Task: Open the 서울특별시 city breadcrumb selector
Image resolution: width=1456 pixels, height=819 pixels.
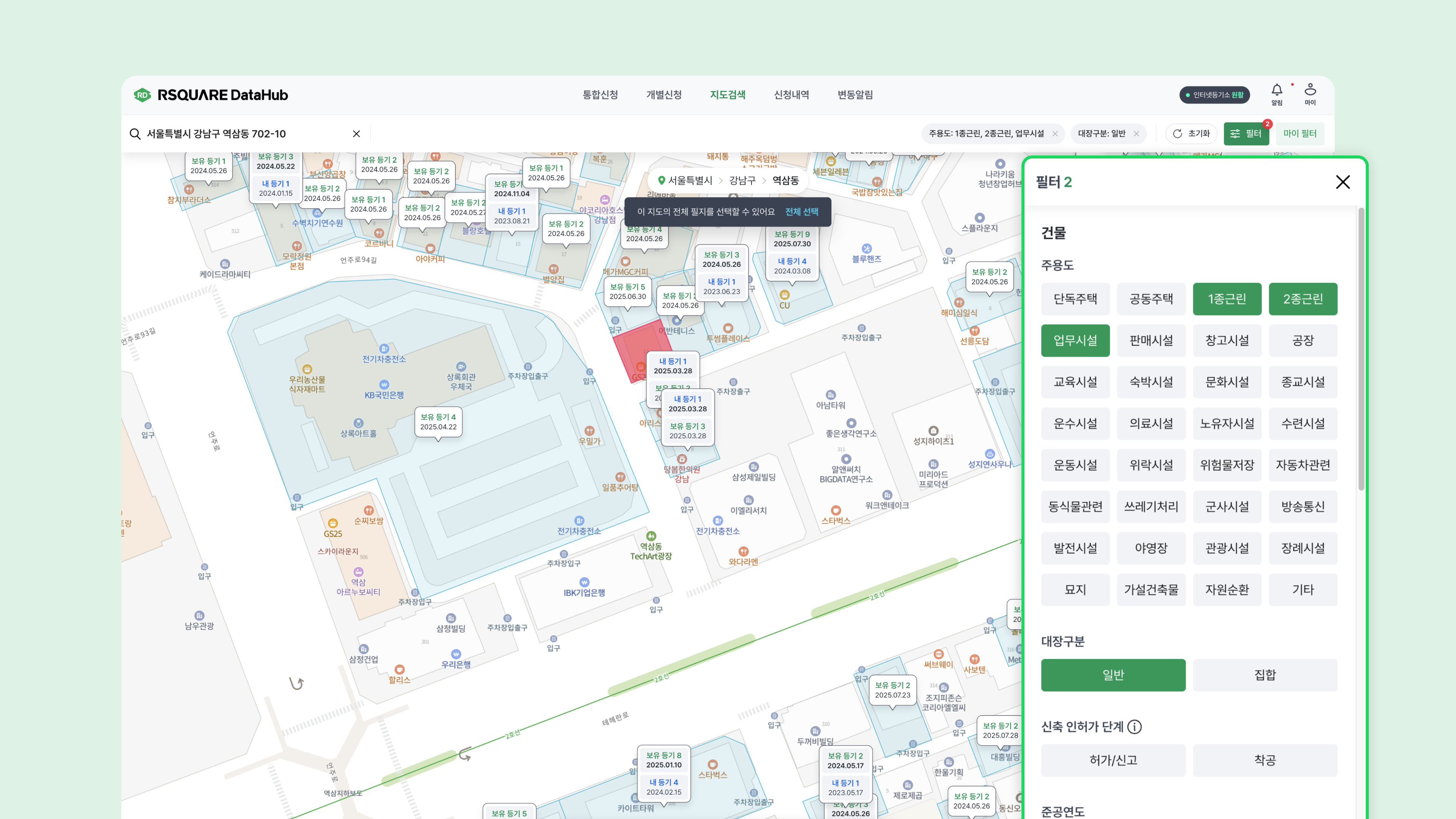Action: coord(690,180)
